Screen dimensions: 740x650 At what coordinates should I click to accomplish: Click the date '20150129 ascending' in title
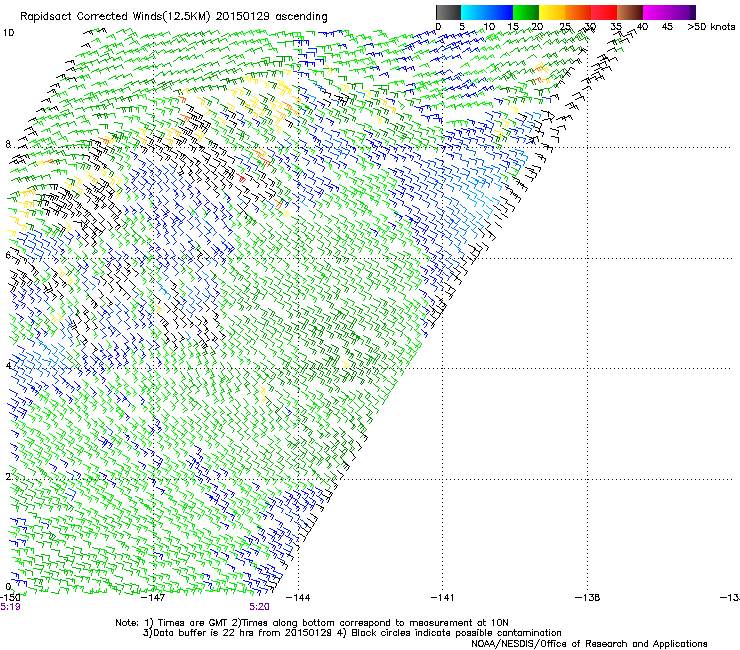(x=271, y=17)
